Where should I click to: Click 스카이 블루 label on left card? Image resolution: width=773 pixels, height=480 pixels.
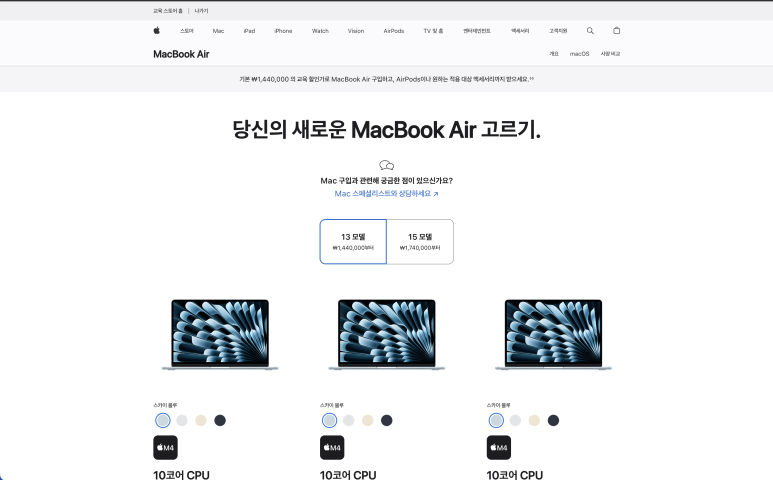(x=165, y=405)
